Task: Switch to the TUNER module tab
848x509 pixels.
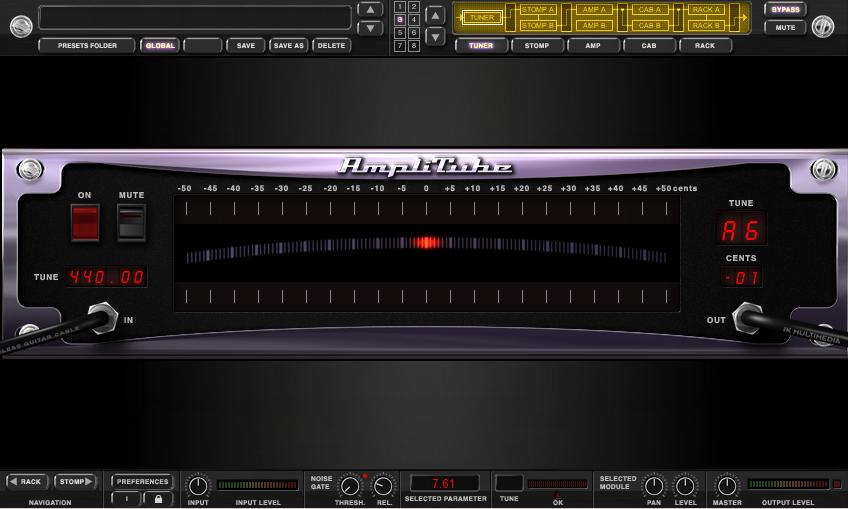Action: pos(481,45)
